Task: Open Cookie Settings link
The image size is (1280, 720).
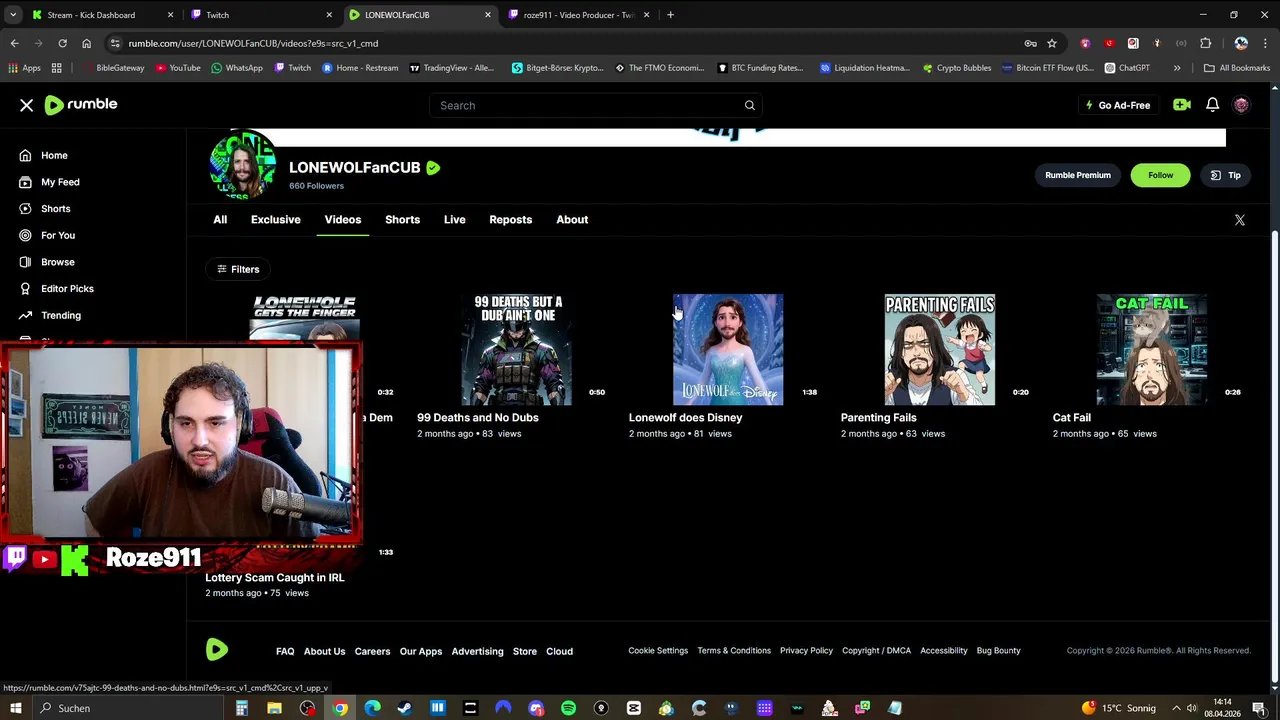Action: (x=658, y=651)
